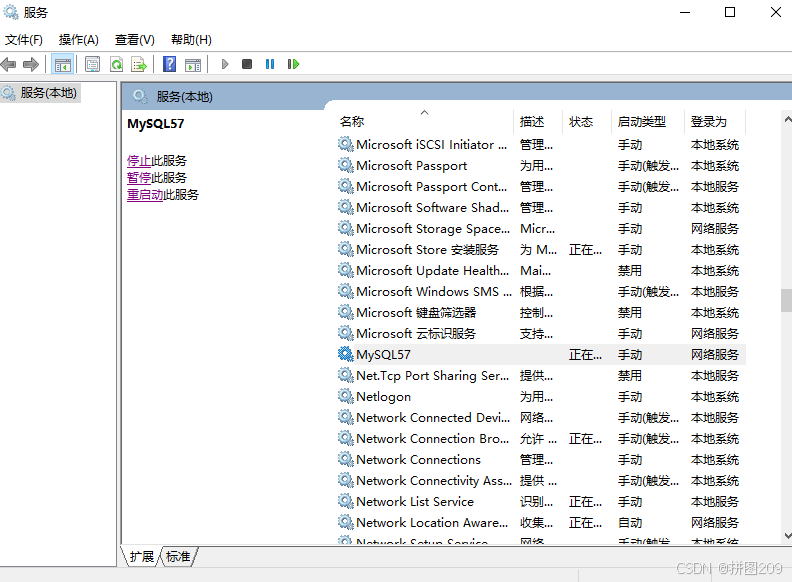Click the Refresh toolbar icon
Image resolution: width=792 pixels, height=582 pixels.
(x=117, y=64)
